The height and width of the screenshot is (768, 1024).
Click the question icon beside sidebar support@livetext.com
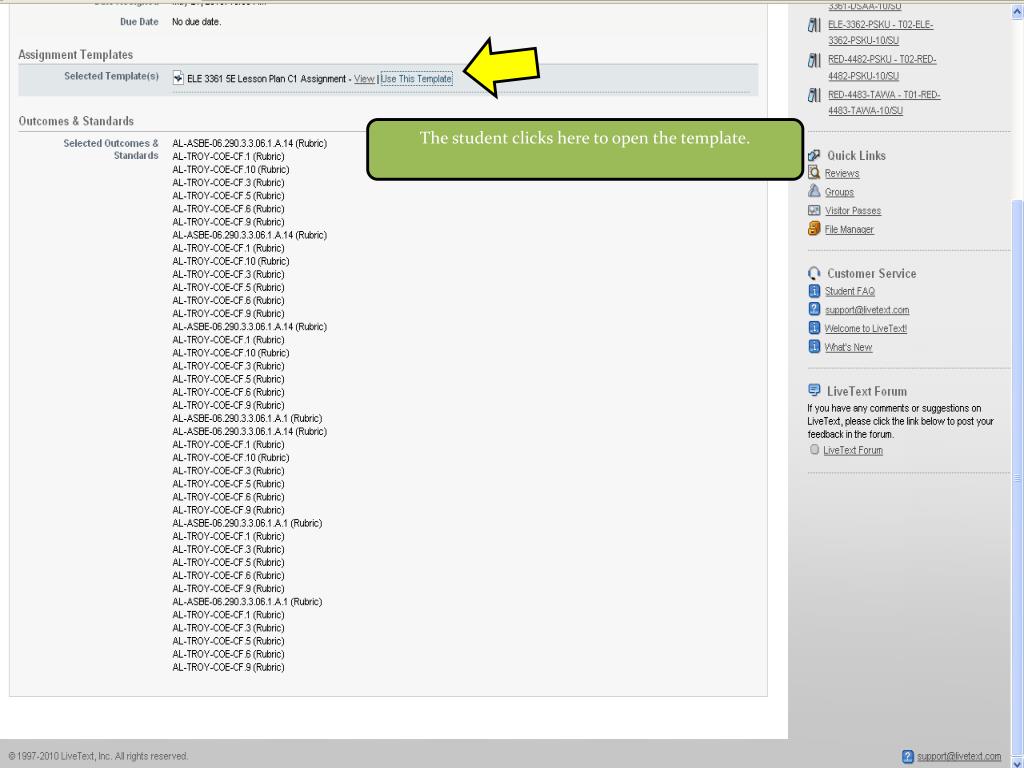[814, 309]
